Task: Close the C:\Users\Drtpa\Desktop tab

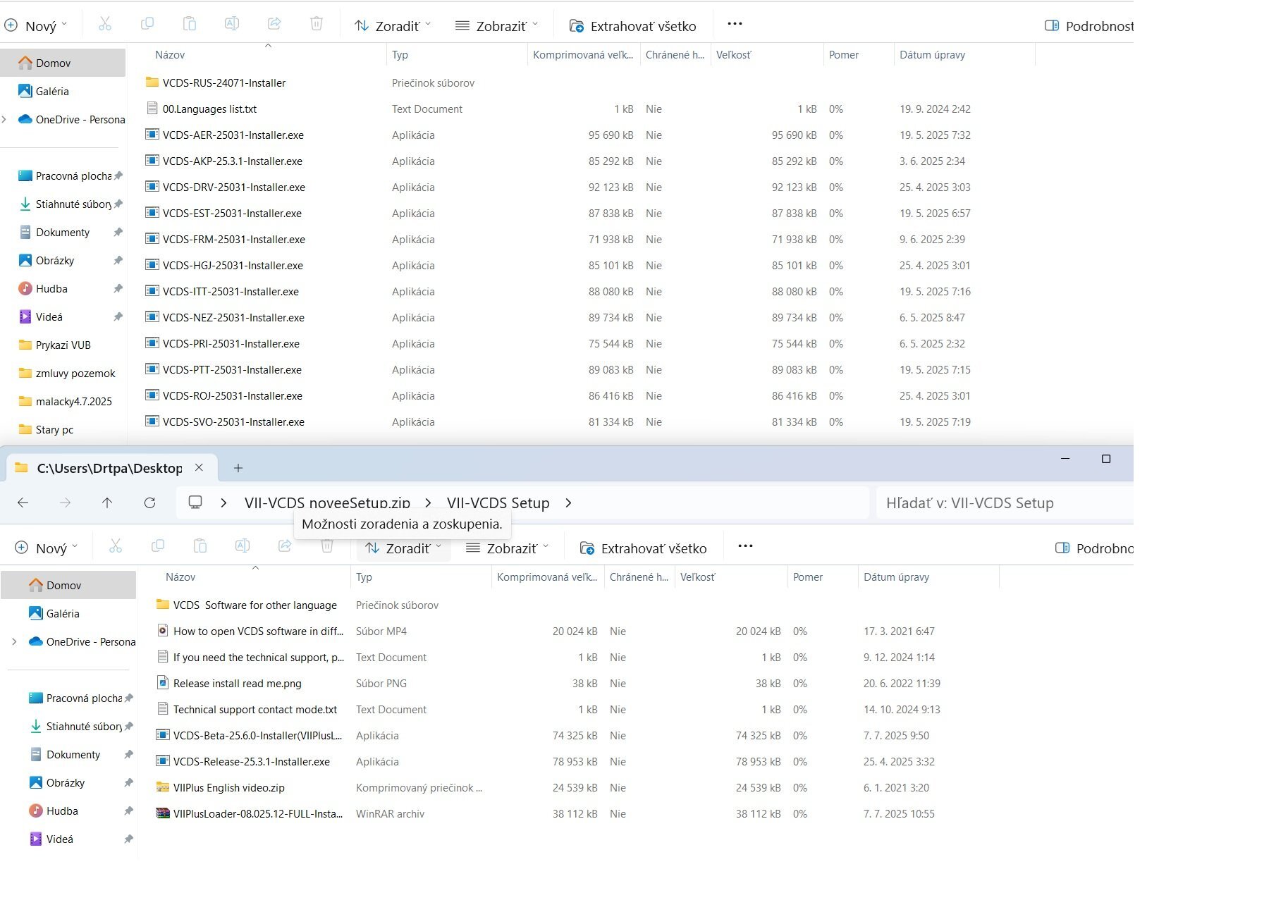Action: click(x=199, y=467)
